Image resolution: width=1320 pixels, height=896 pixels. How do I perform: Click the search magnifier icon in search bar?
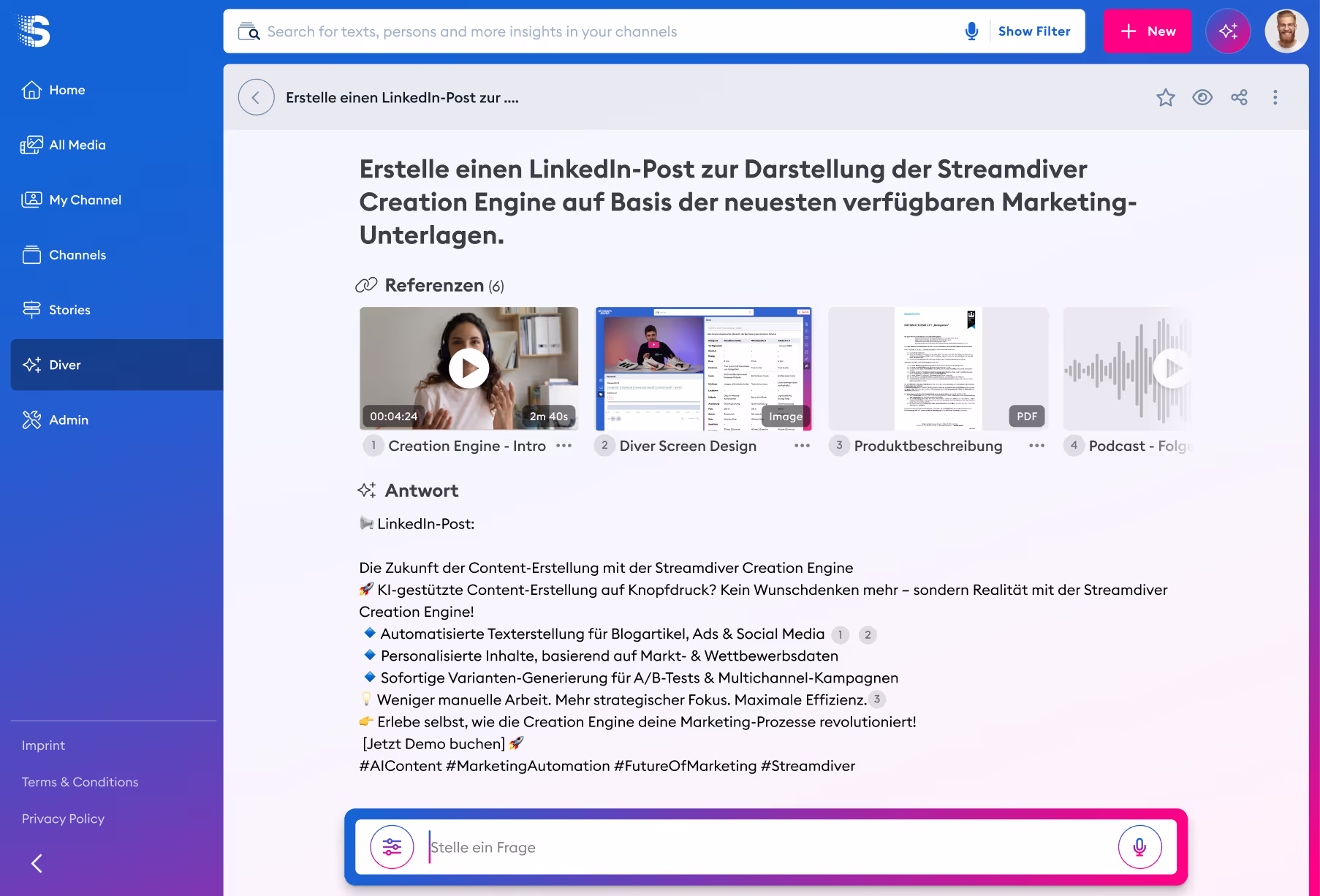click(249, 31)
